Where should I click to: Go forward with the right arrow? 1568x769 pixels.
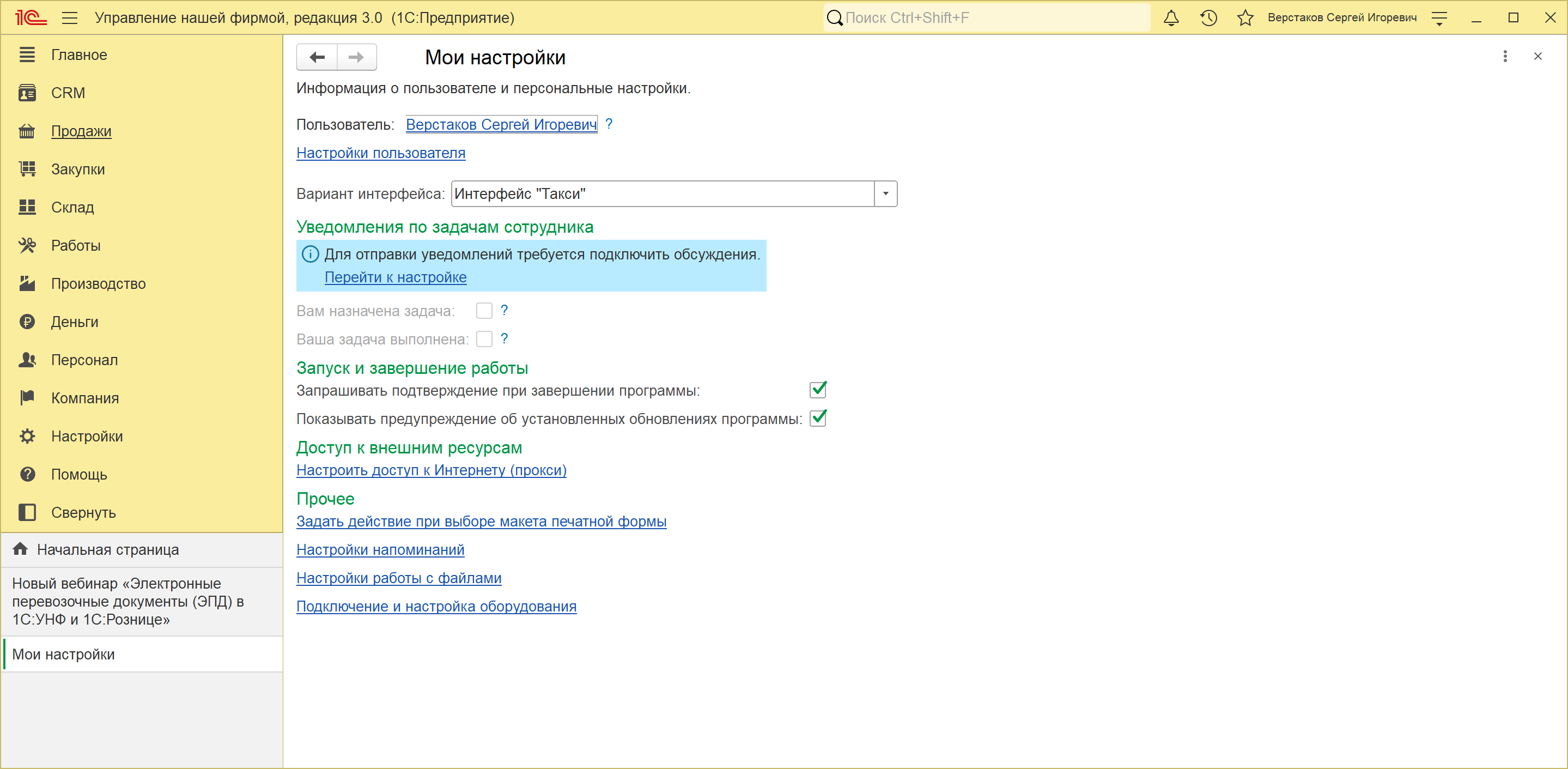coord(357,57)
